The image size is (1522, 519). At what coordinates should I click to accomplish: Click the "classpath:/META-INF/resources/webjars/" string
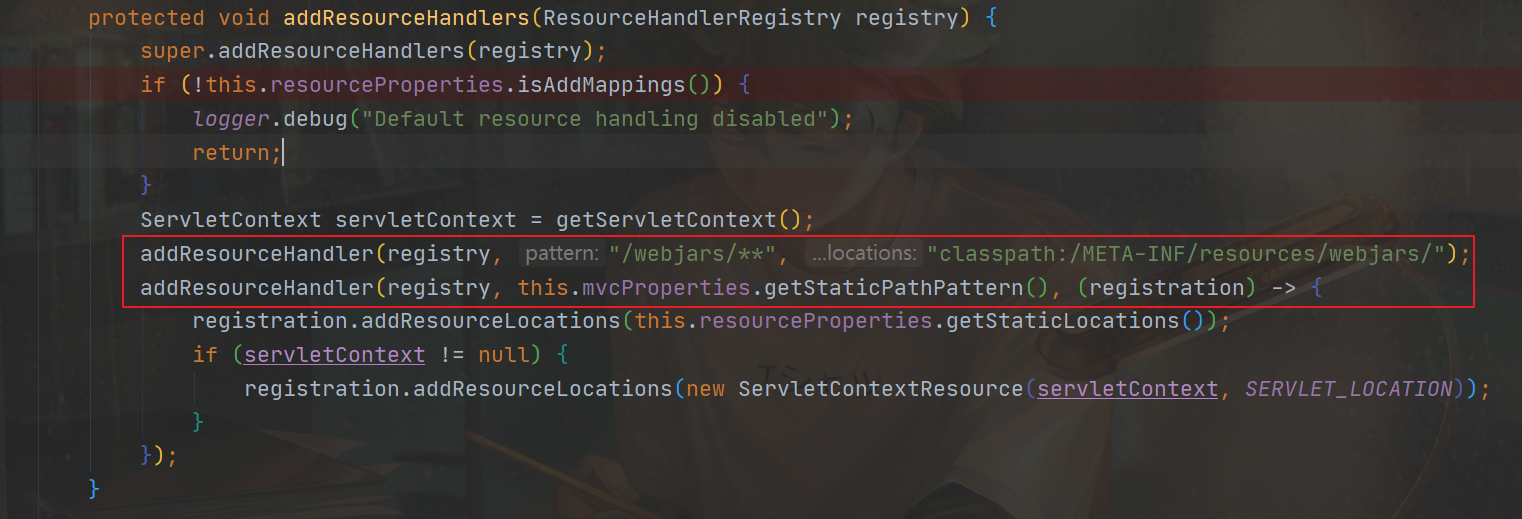(x=1187, y=254)
